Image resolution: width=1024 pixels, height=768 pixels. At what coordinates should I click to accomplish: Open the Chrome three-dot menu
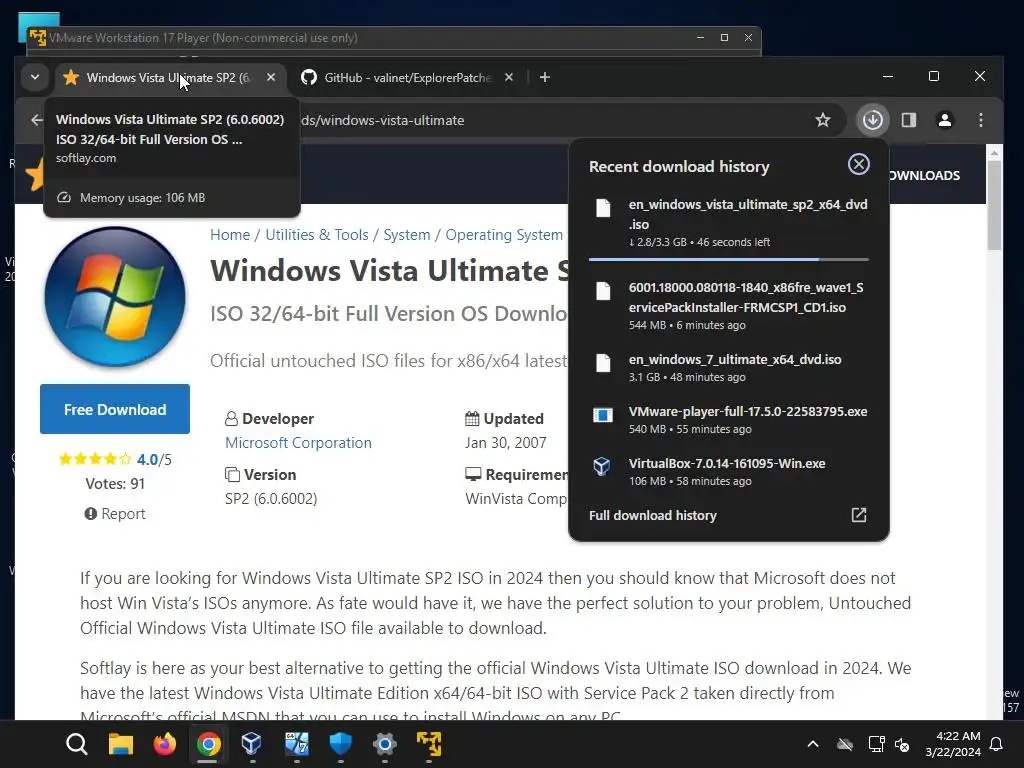click(x=980, y=120)
